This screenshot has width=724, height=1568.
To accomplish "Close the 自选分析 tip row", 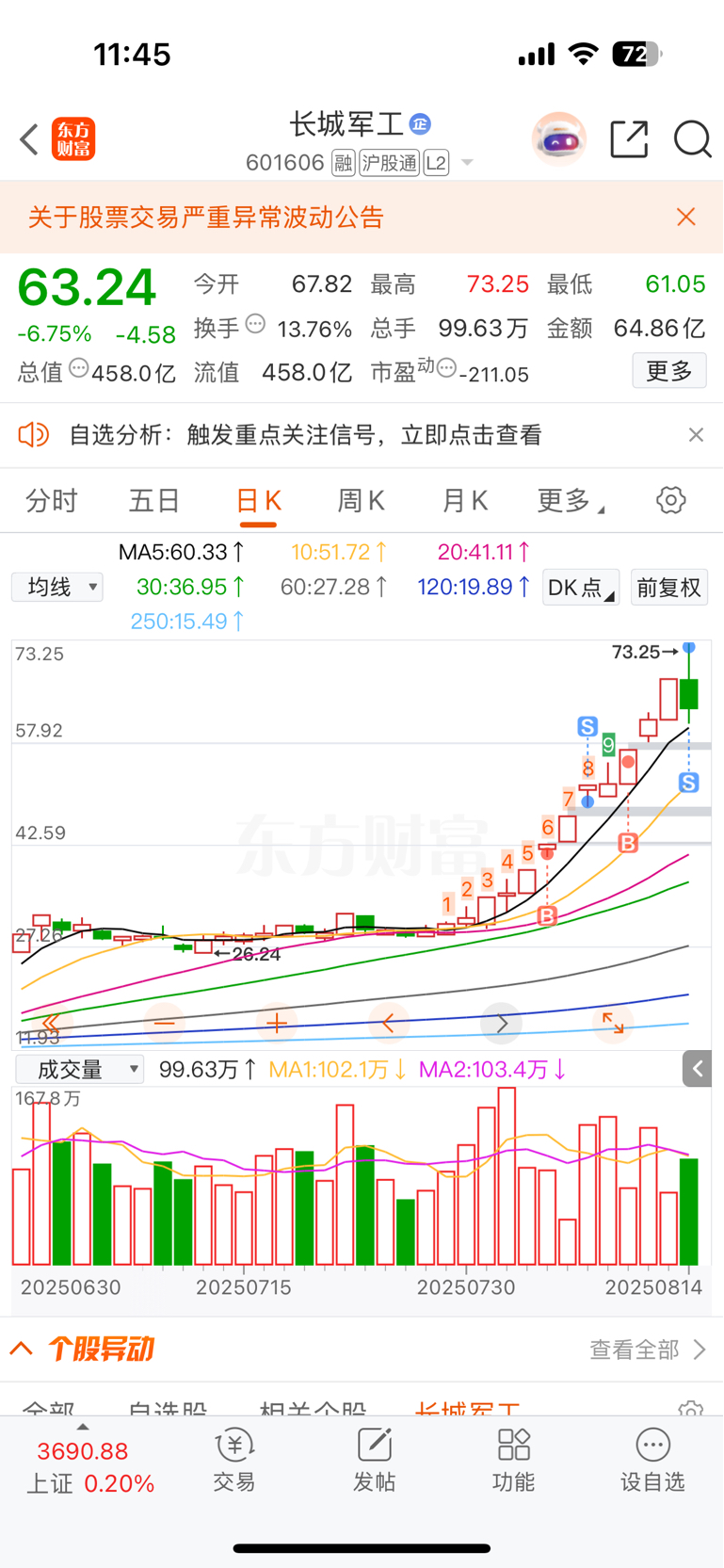I will [x=696, y=435].
